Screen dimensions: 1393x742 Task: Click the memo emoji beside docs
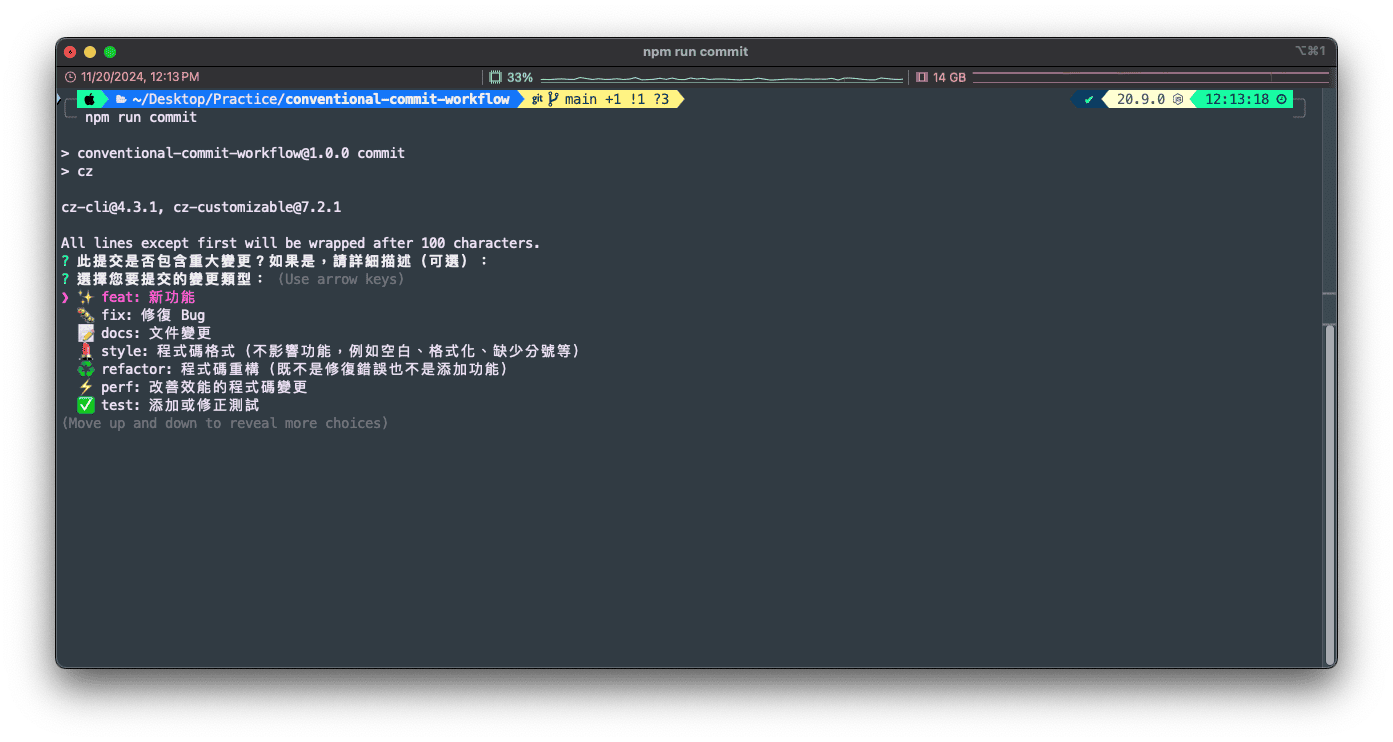(x=85, y=333)
